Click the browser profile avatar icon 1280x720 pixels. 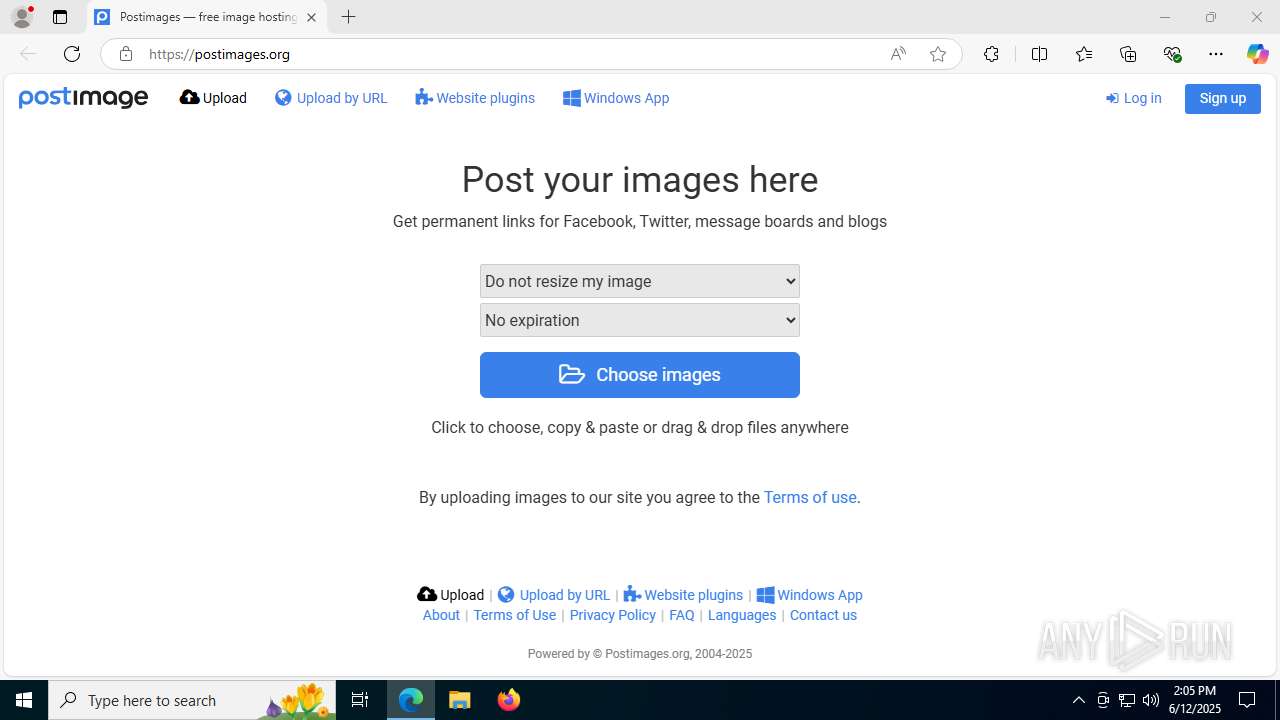pyautogui.click(x=22, y=17)
